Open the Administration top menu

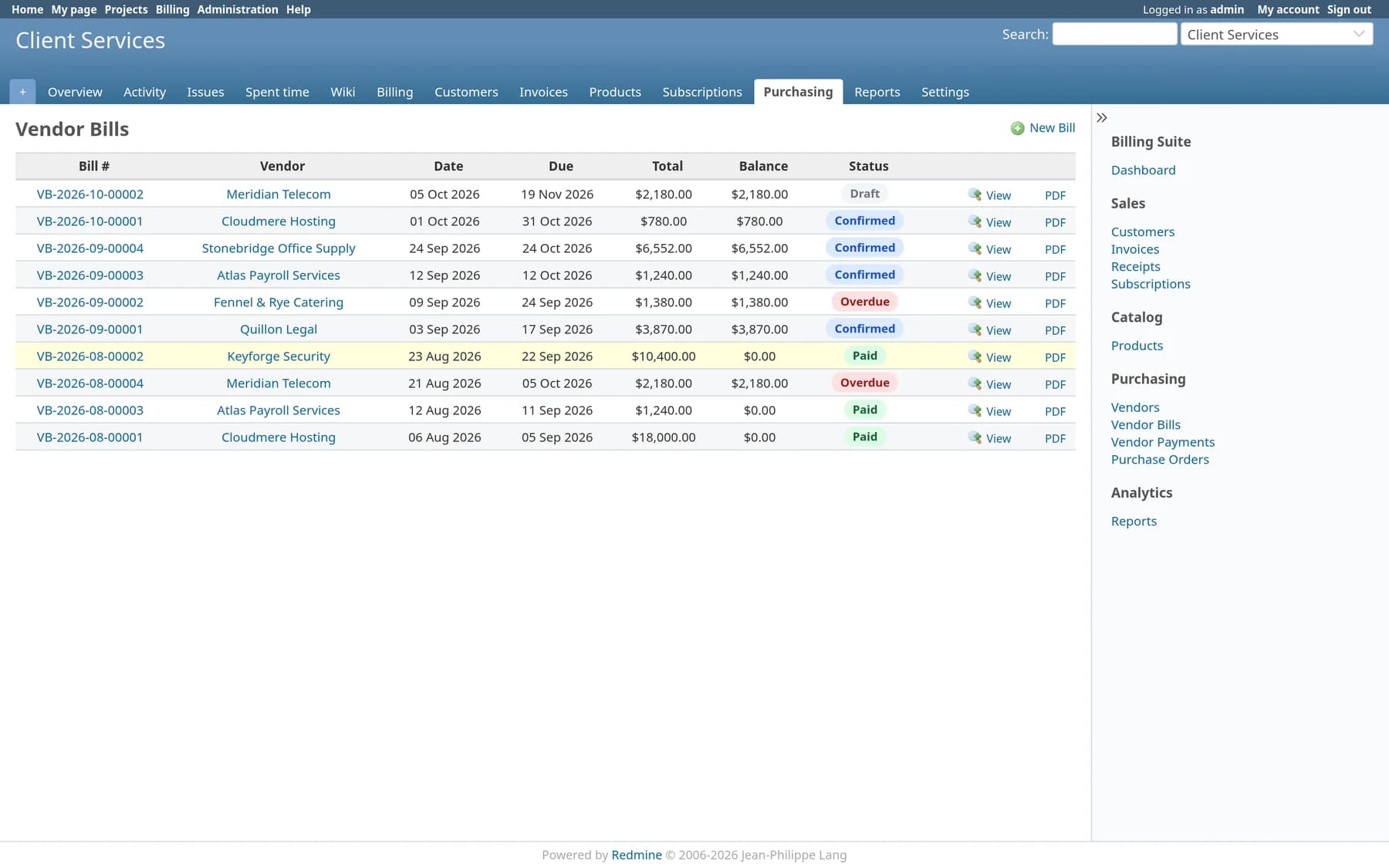[237, 9]
